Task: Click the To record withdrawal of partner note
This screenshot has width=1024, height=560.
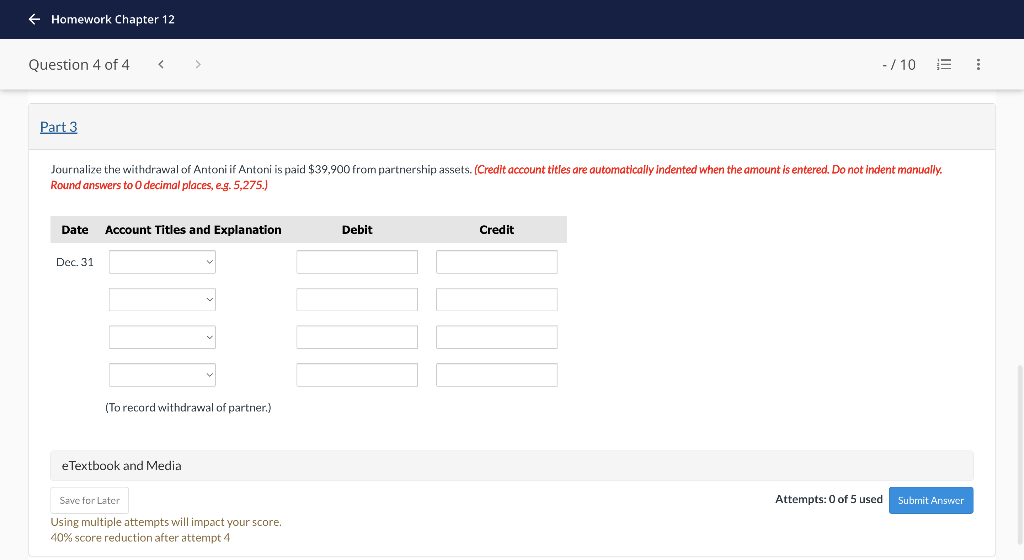Action: (188, 407)
